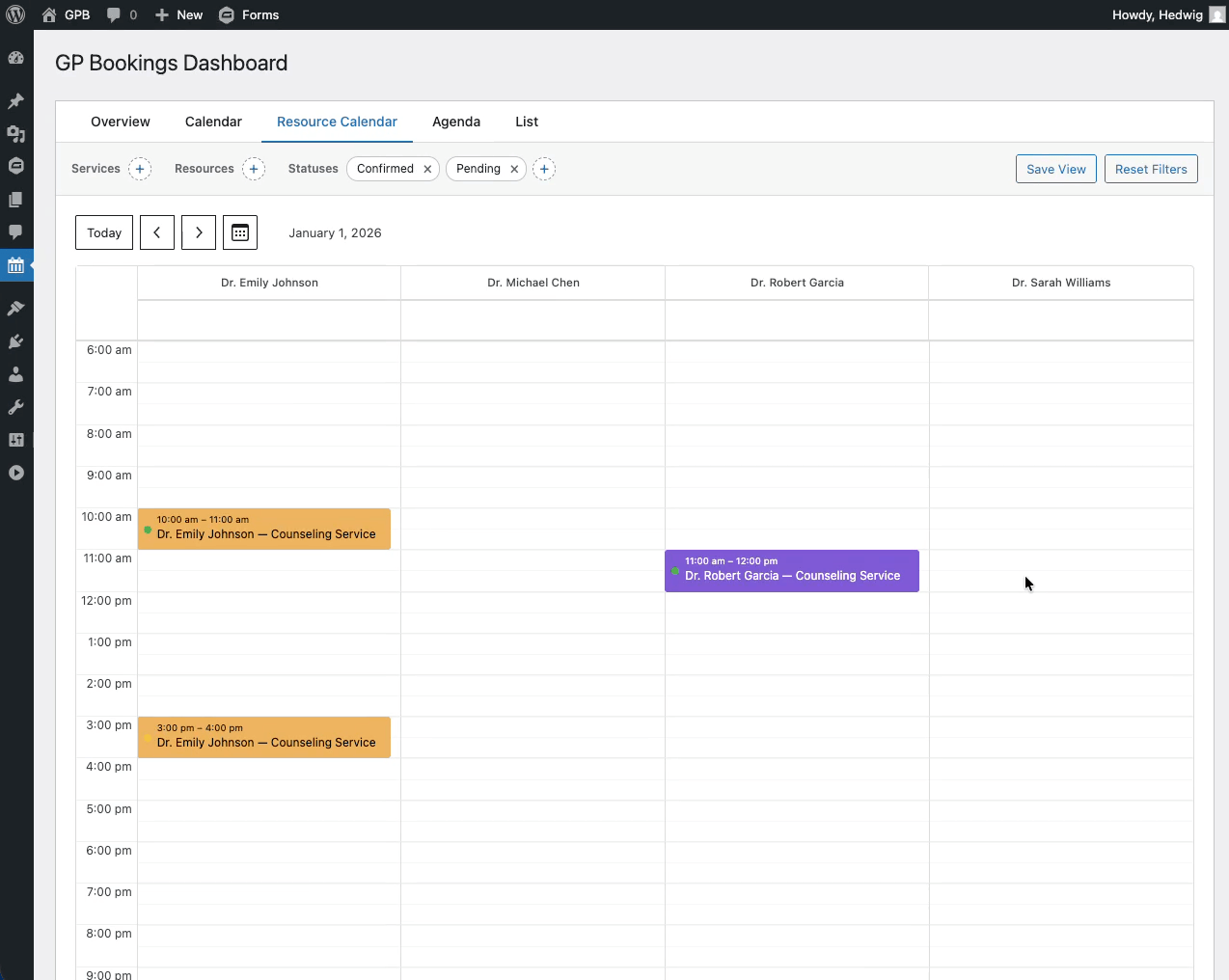
Task: Open the date picker calendar icon
Action: pos(240,232)
